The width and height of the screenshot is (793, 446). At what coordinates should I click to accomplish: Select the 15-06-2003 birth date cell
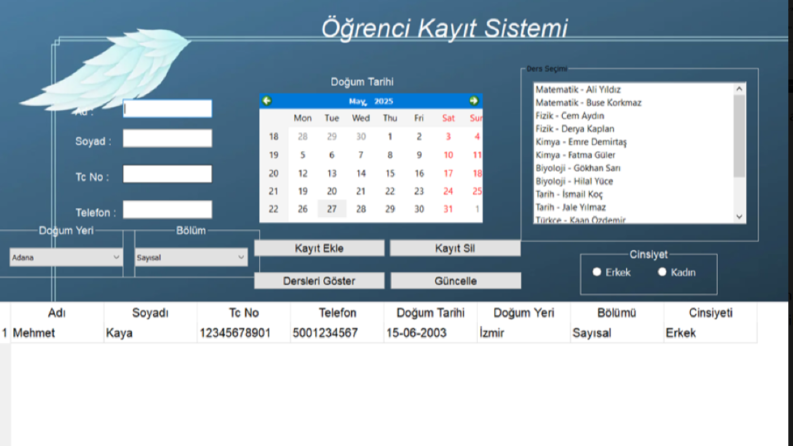click(430, 333)
